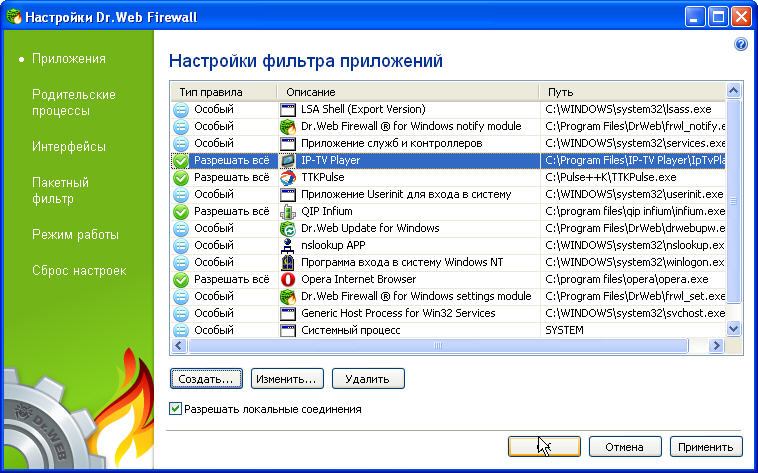Select the opera.exe path cell
The image size is (758, 473).
click(x=633, y=280)
